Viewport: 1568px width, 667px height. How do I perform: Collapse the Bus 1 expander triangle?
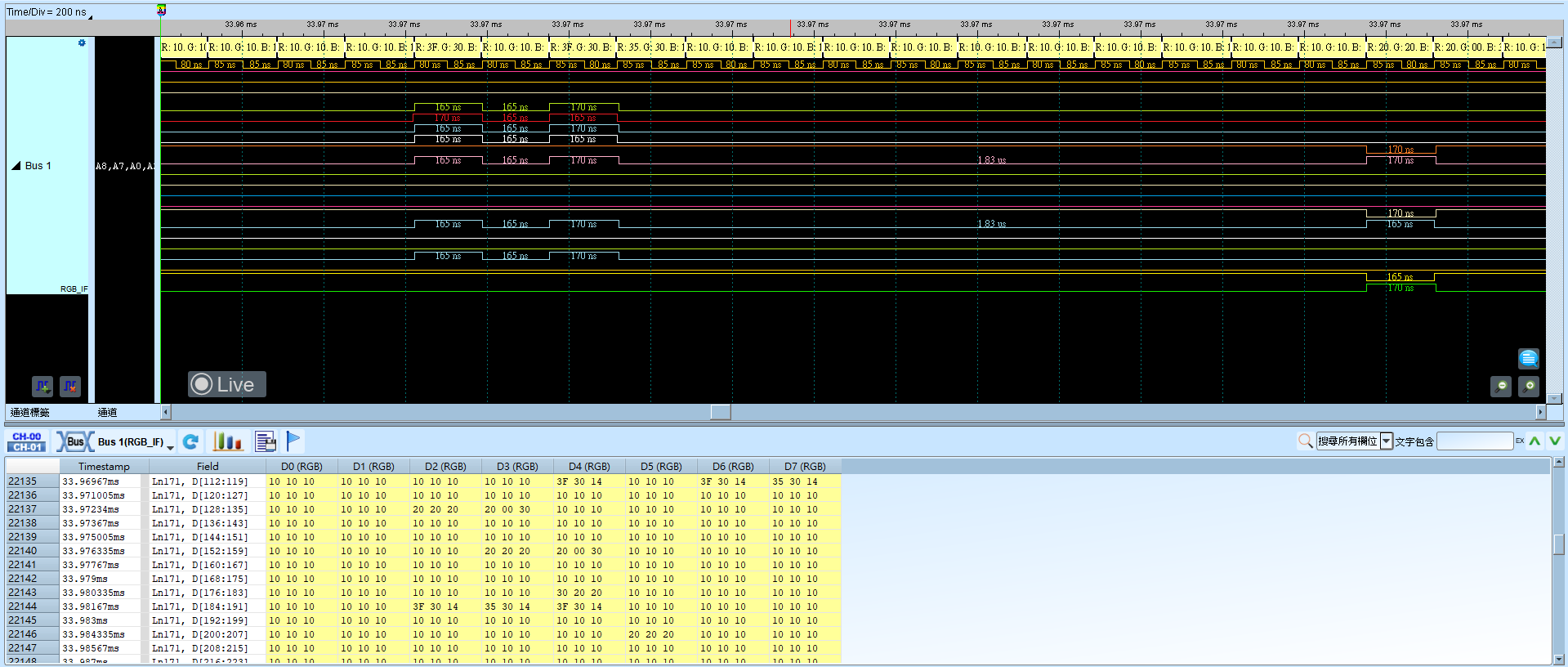pyautogui.click(x=16, y=166)
